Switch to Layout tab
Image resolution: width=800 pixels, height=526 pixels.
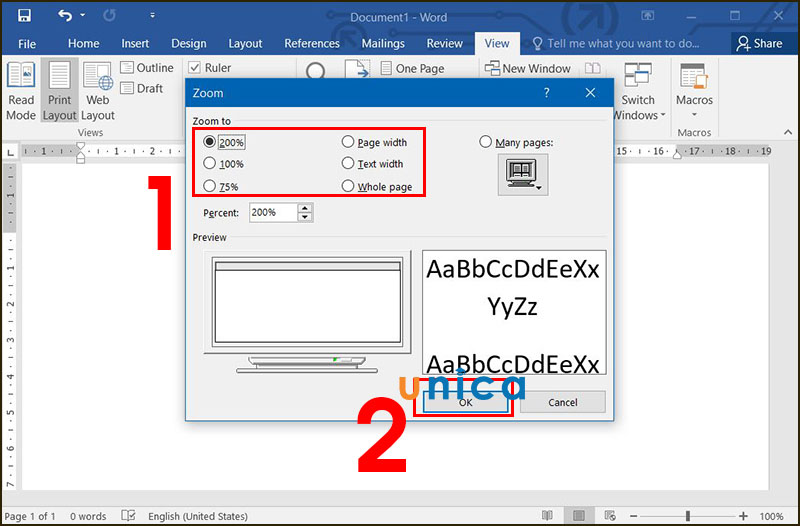click(245, 44)
